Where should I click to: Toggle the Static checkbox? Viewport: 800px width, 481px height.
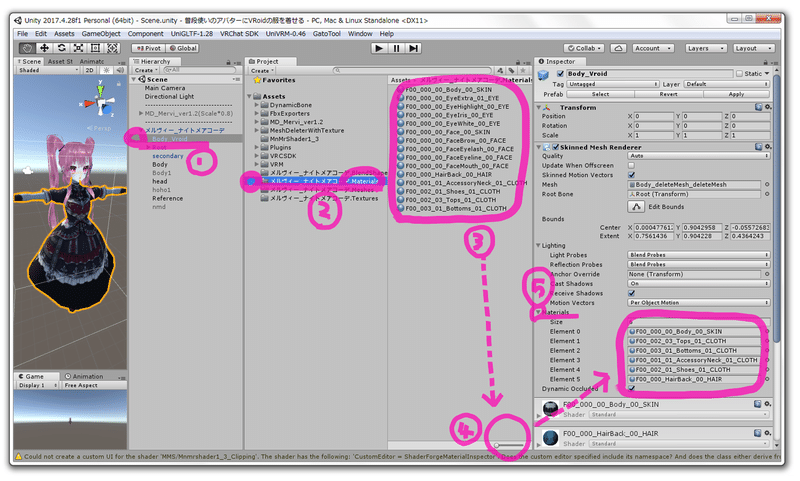[x=739, y=74]
